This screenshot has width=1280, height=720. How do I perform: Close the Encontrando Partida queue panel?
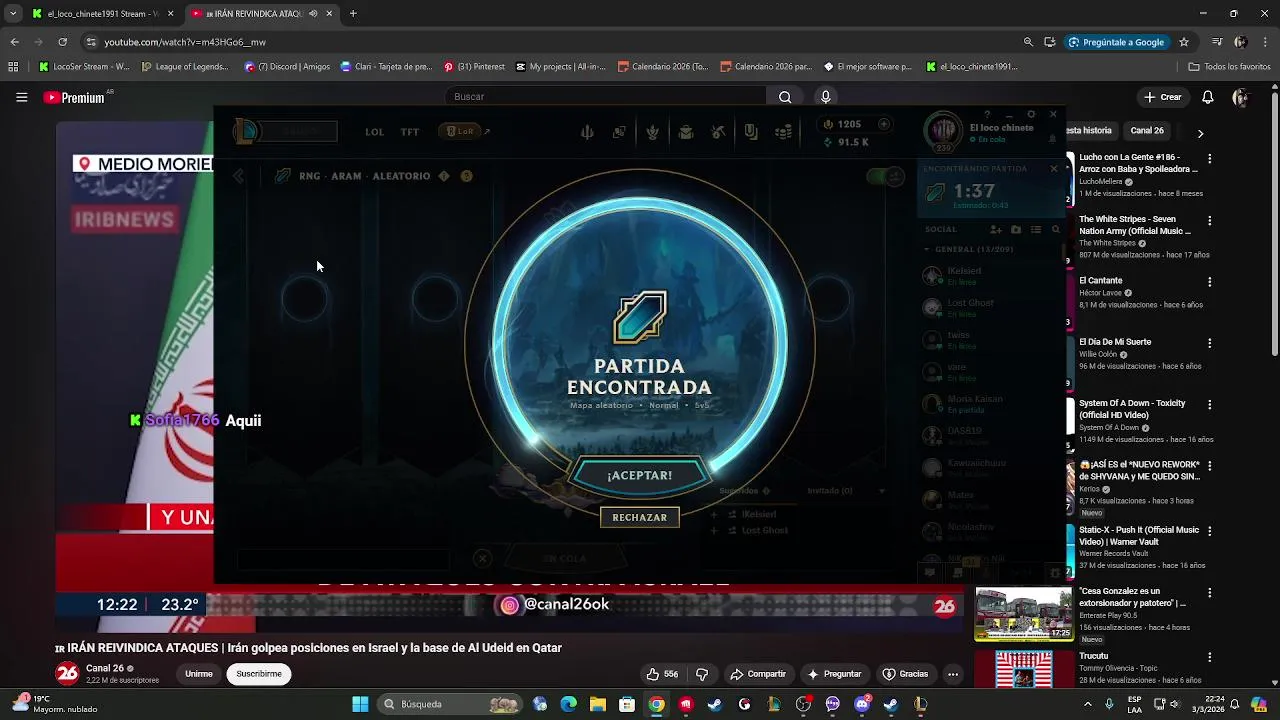coord(1053,168)
